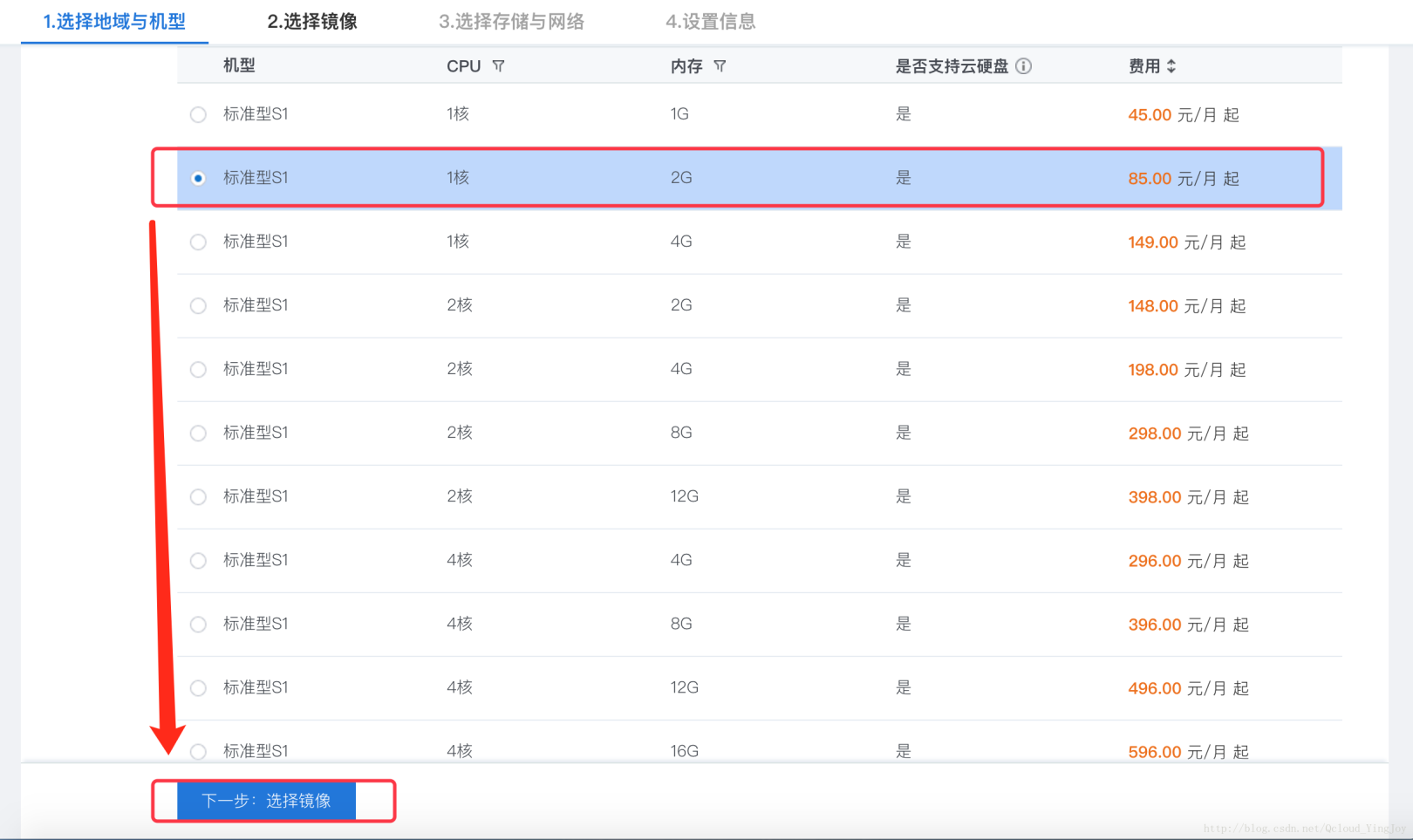Click the 费用 column header label

1144,66
